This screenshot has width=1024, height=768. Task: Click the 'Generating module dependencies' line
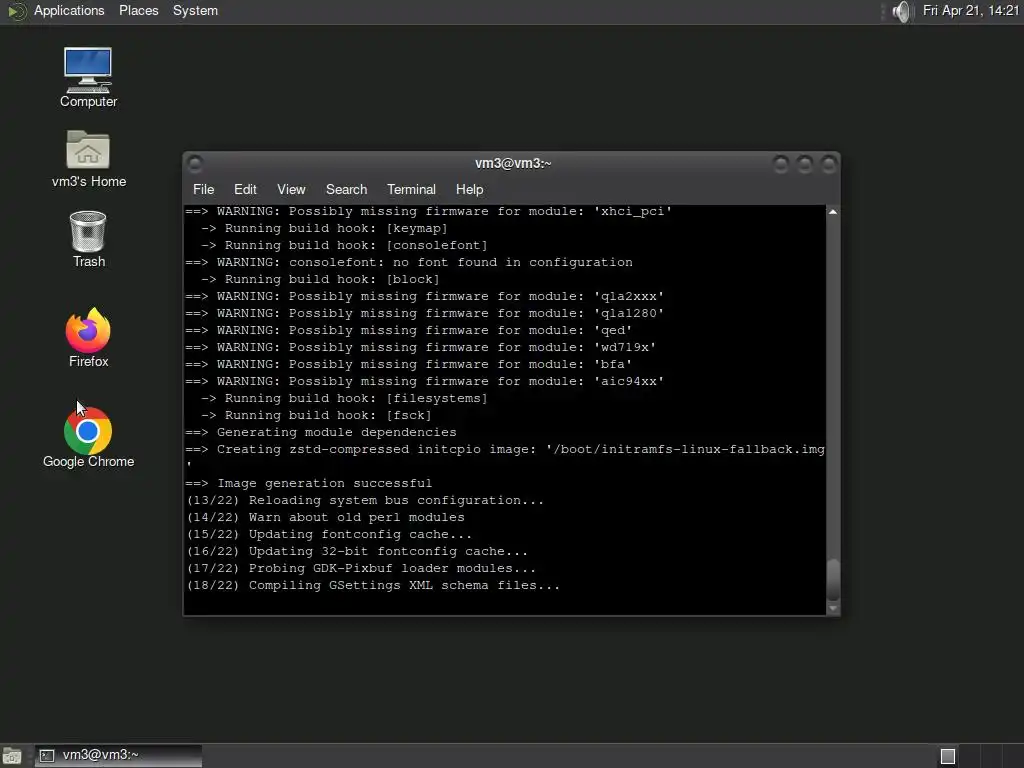point(321,432)
